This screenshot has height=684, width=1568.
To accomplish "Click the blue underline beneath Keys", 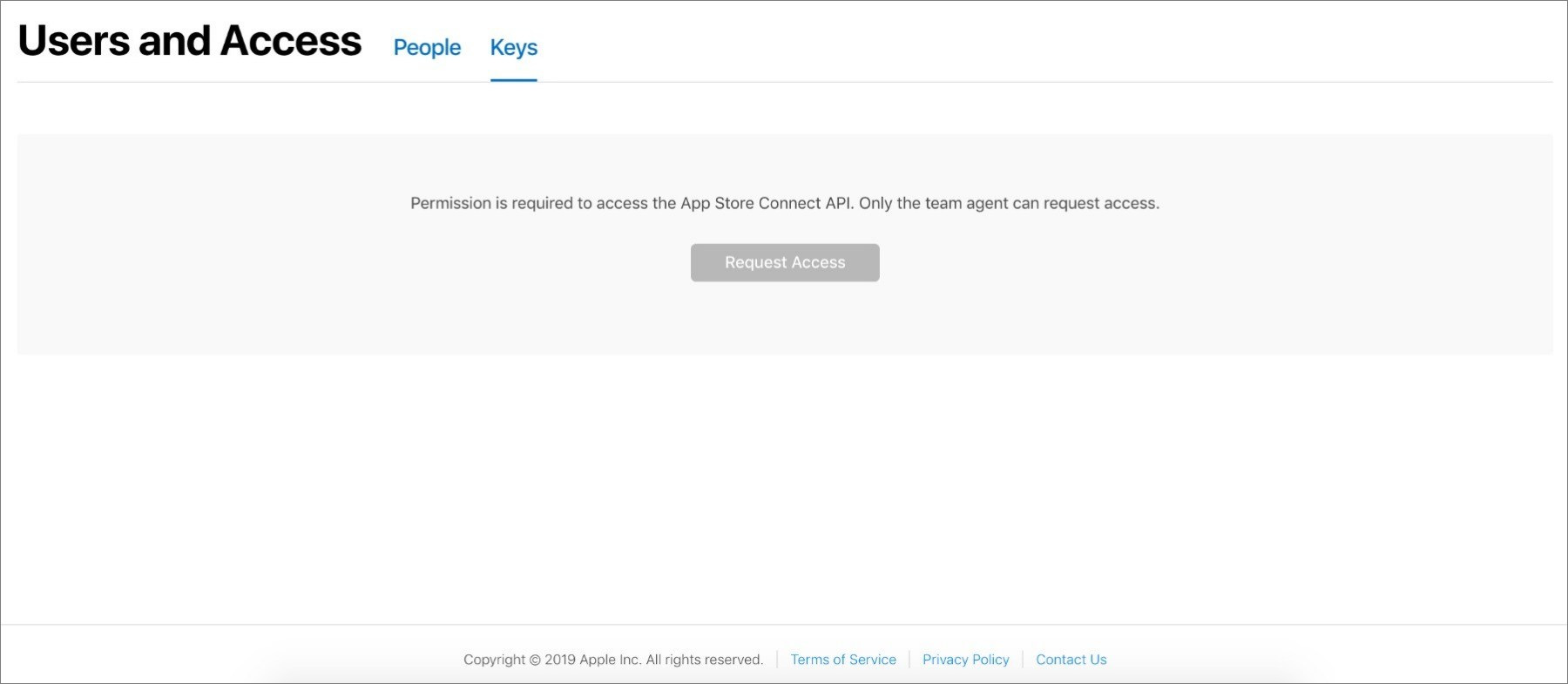I will [x=513, y=80].
